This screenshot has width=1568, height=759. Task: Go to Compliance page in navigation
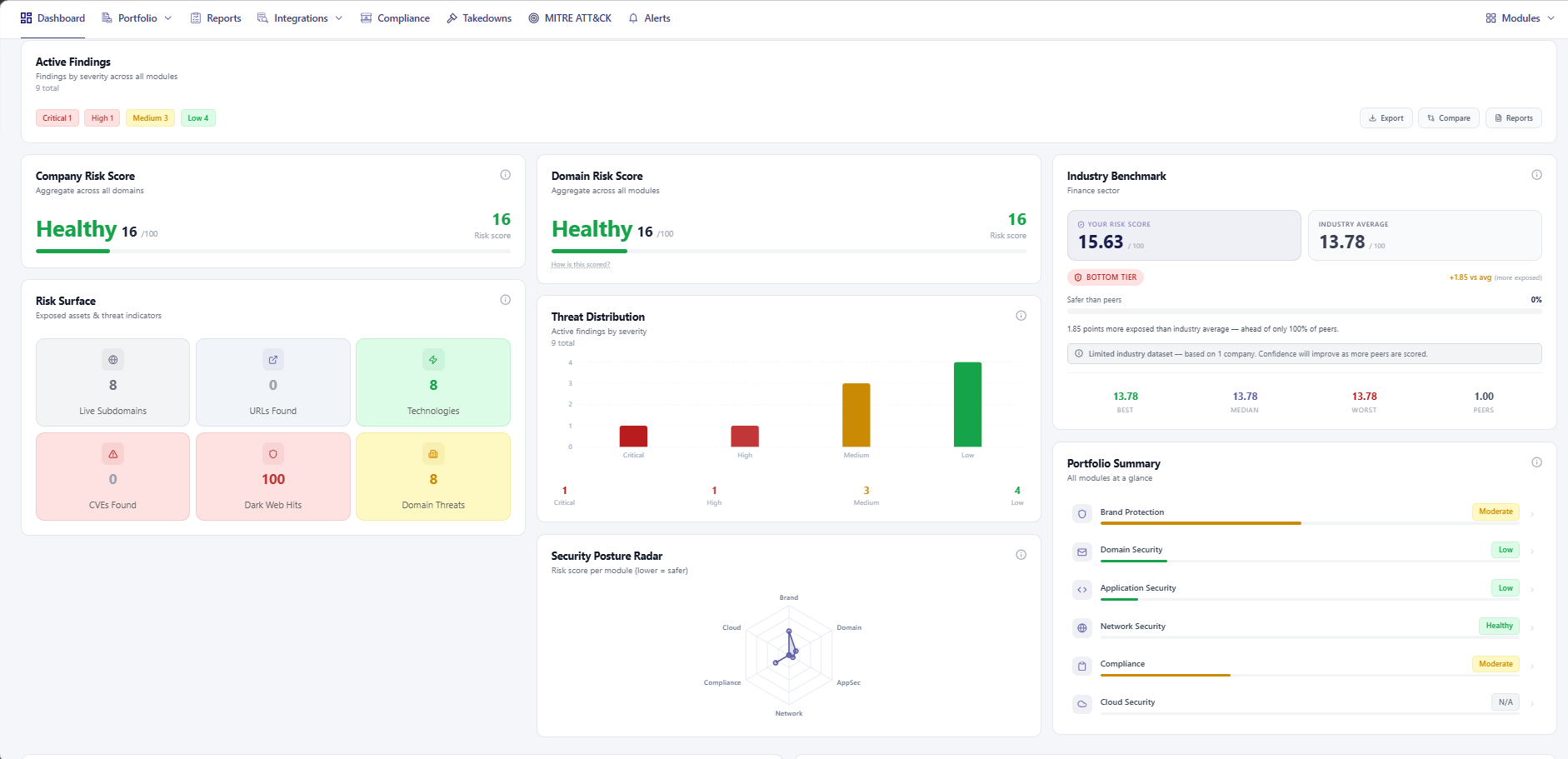pos(395,18)
